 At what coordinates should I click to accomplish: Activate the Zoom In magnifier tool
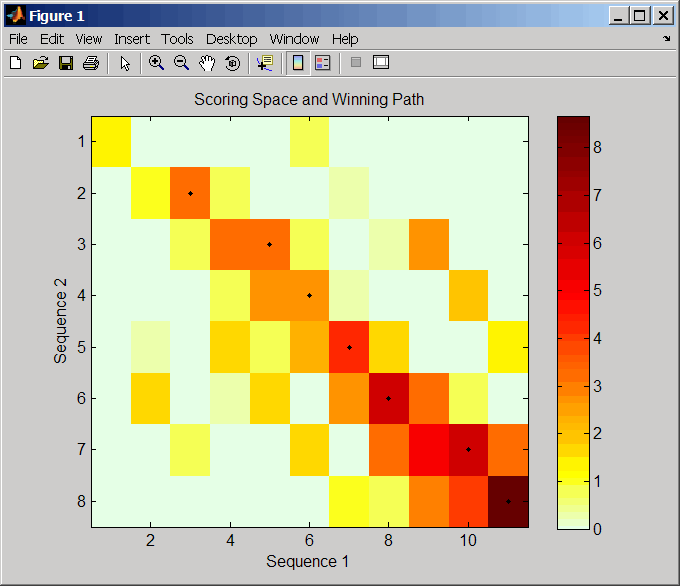156,63
